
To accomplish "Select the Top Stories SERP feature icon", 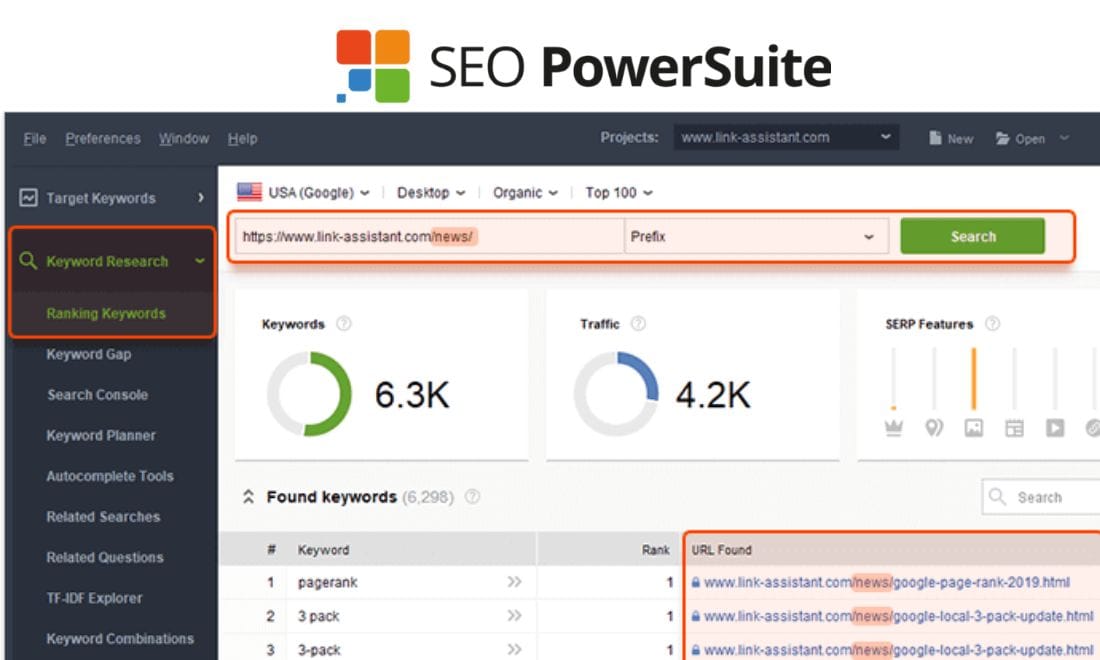I will [x=1014, y=427].
